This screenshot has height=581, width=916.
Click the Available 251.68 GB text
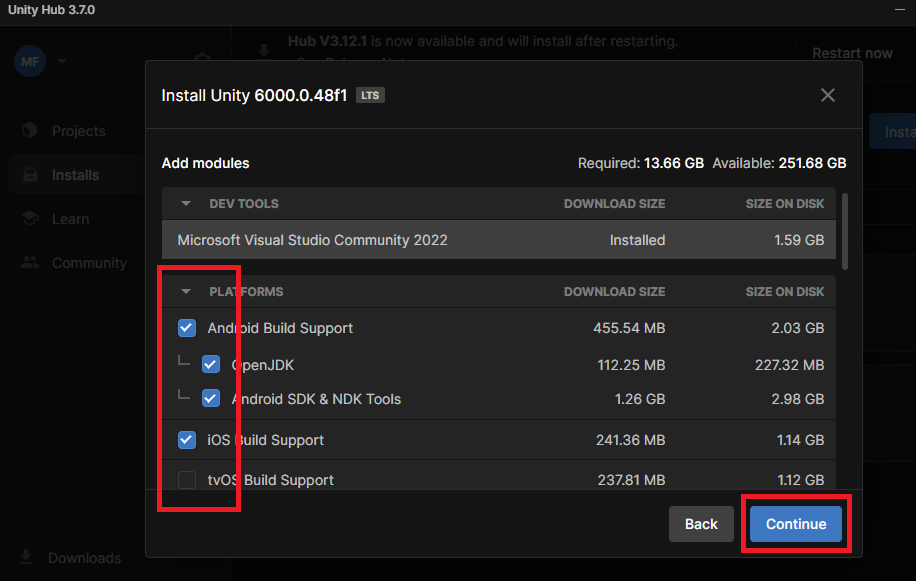(x=779, y=163)
